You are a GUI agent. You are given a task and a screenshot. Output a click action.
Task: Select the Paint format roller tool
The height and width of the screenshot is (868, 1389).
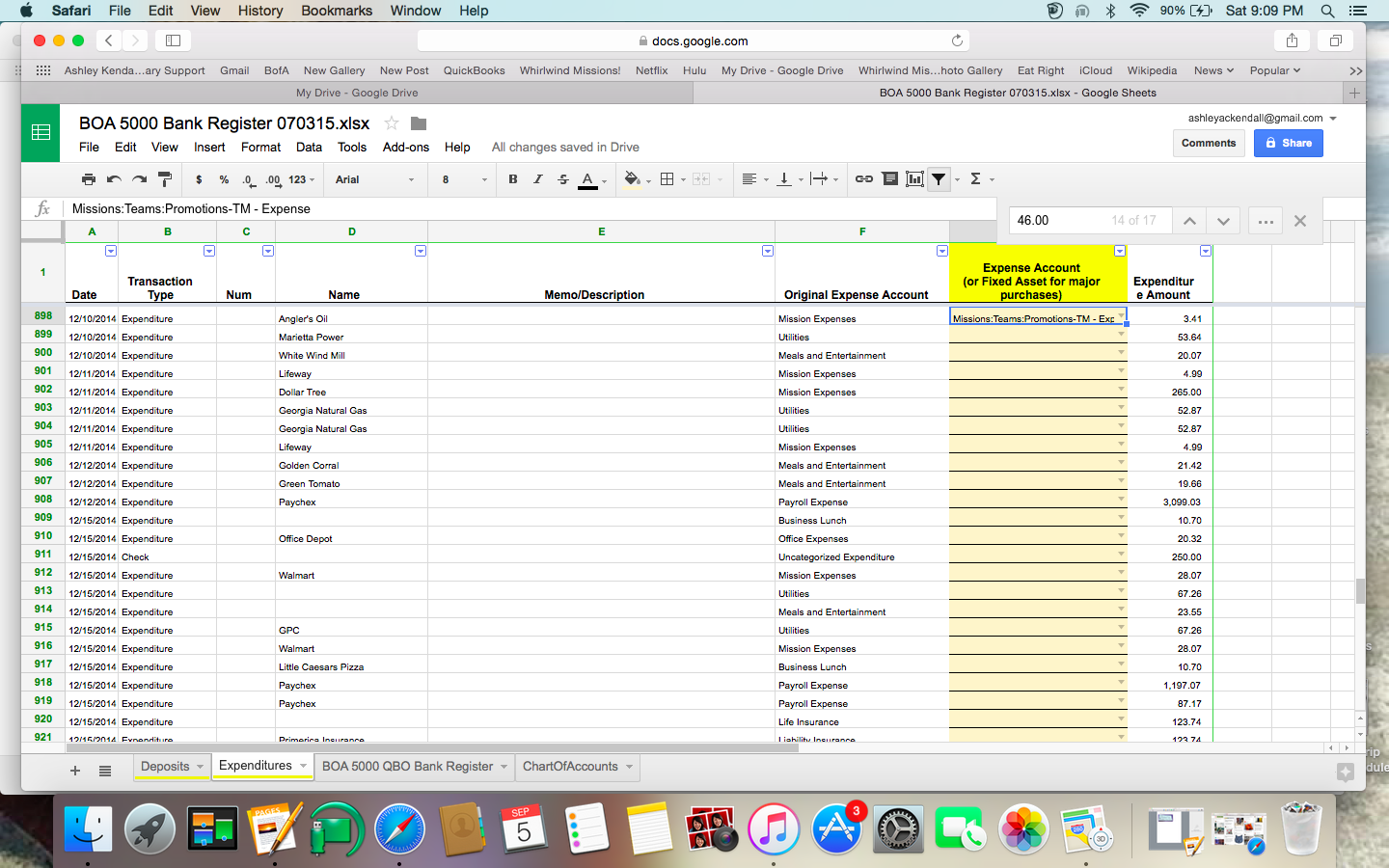(165, 179)
